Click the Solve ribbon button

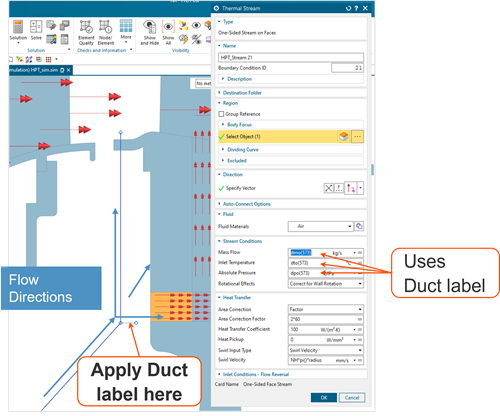click(36, 30)
